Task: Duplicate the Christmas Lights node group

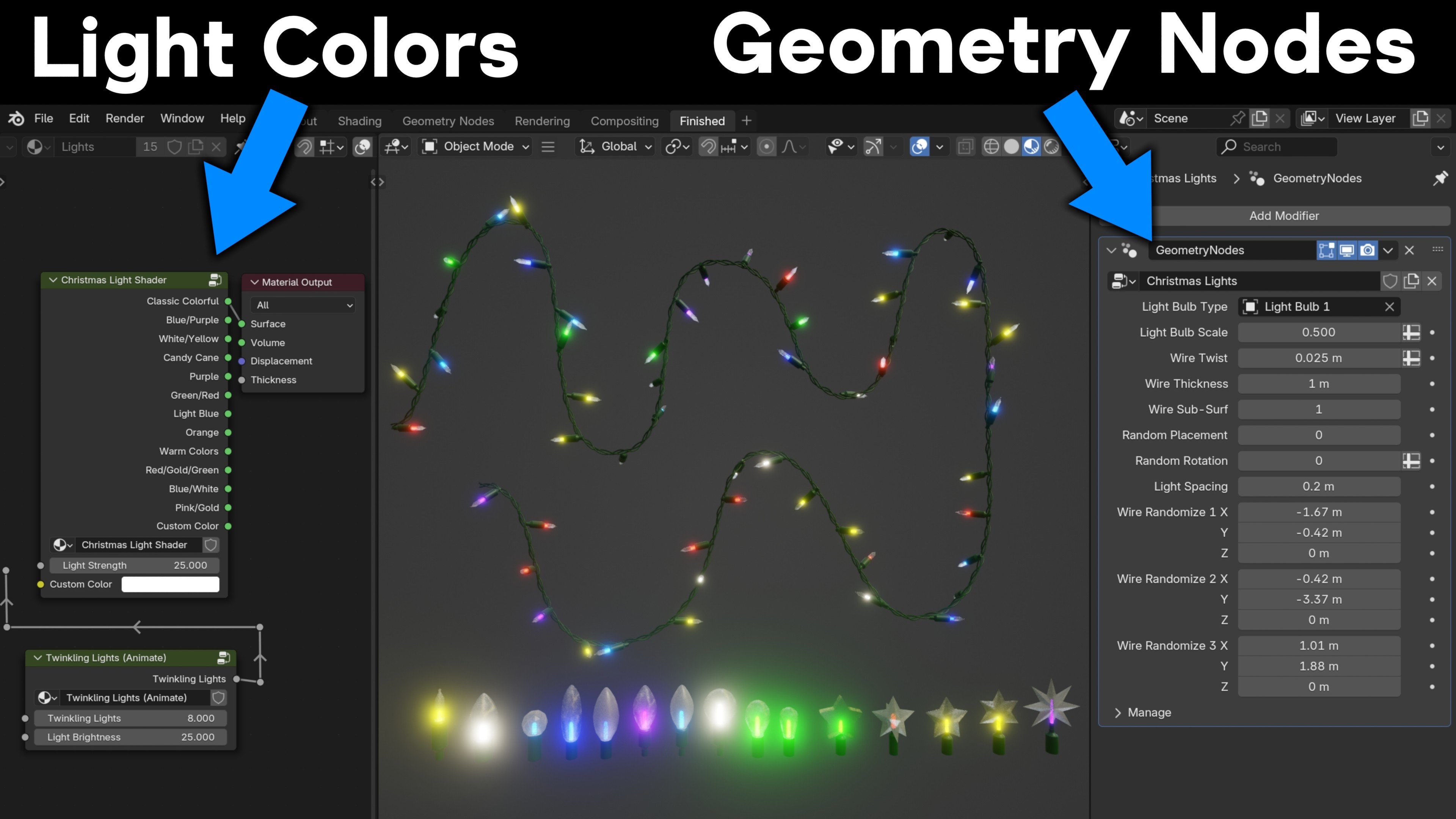Action: click(1411, 281)
